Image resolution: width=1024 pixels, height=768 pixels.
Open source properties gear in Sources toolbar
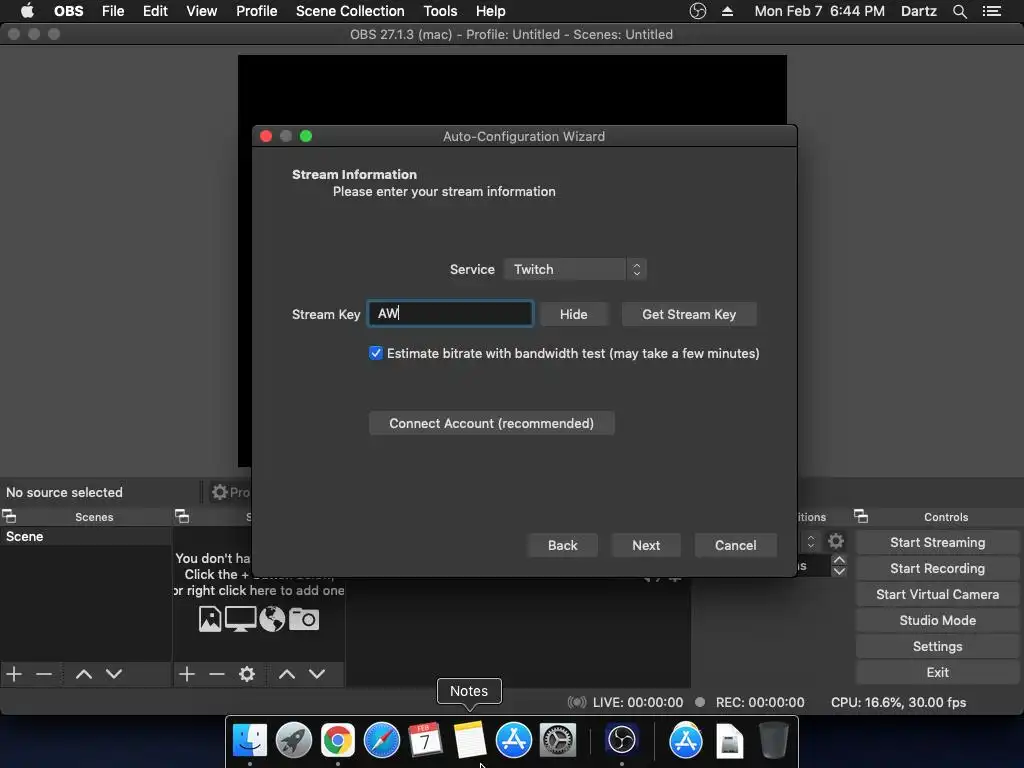click(x=247, y=673)
